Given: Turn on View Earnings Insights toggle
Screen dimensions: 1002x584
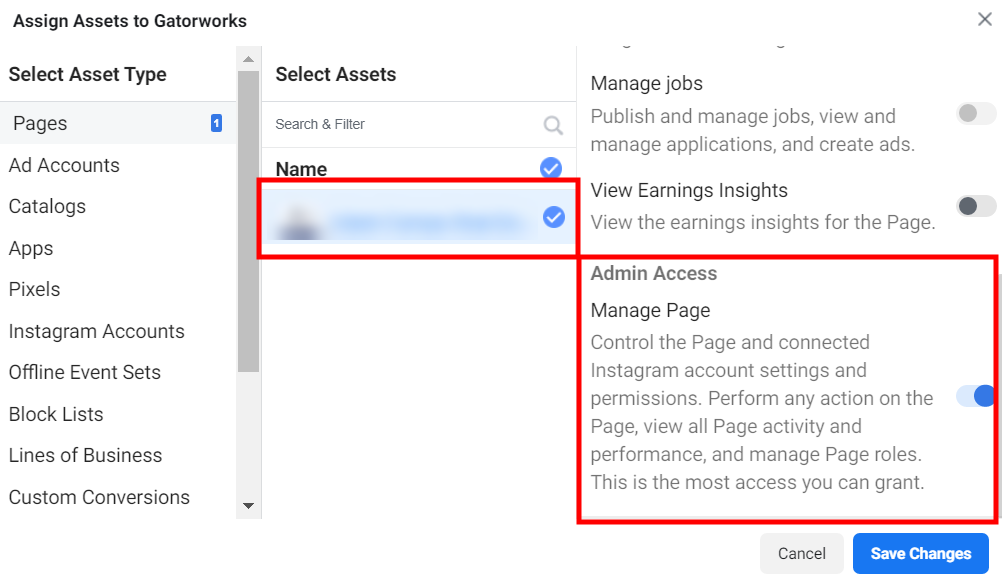Looking at the screenshot, I should (x=976, y=206).
